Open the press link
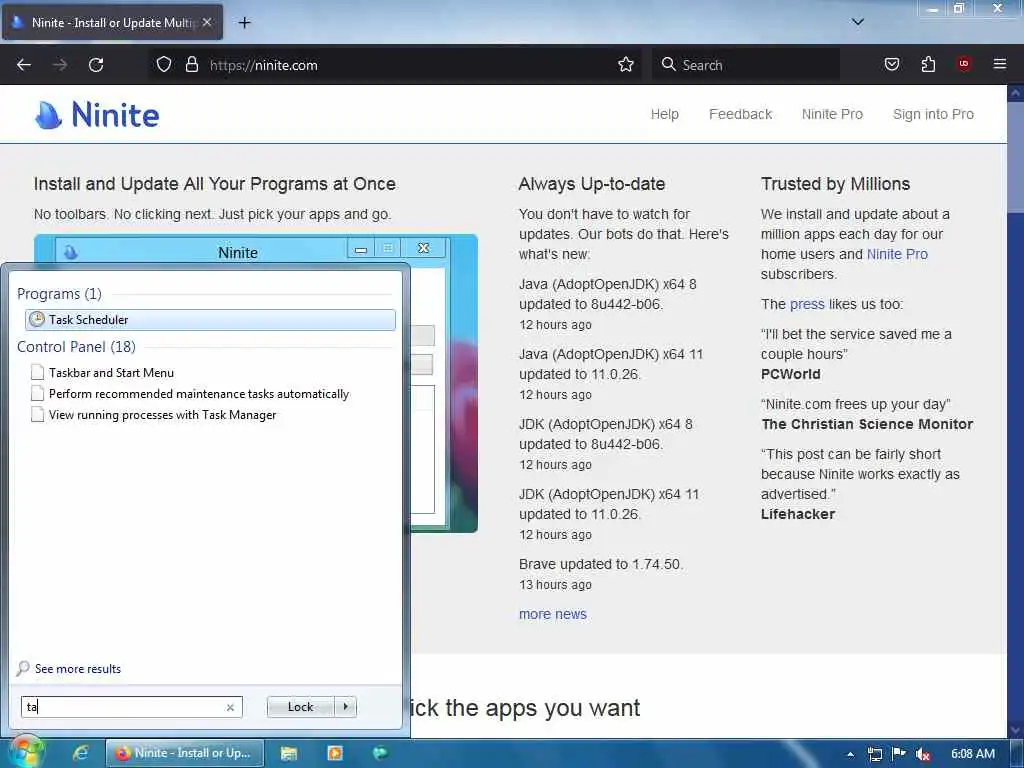The image size is (1024, 768). (807, 304)
